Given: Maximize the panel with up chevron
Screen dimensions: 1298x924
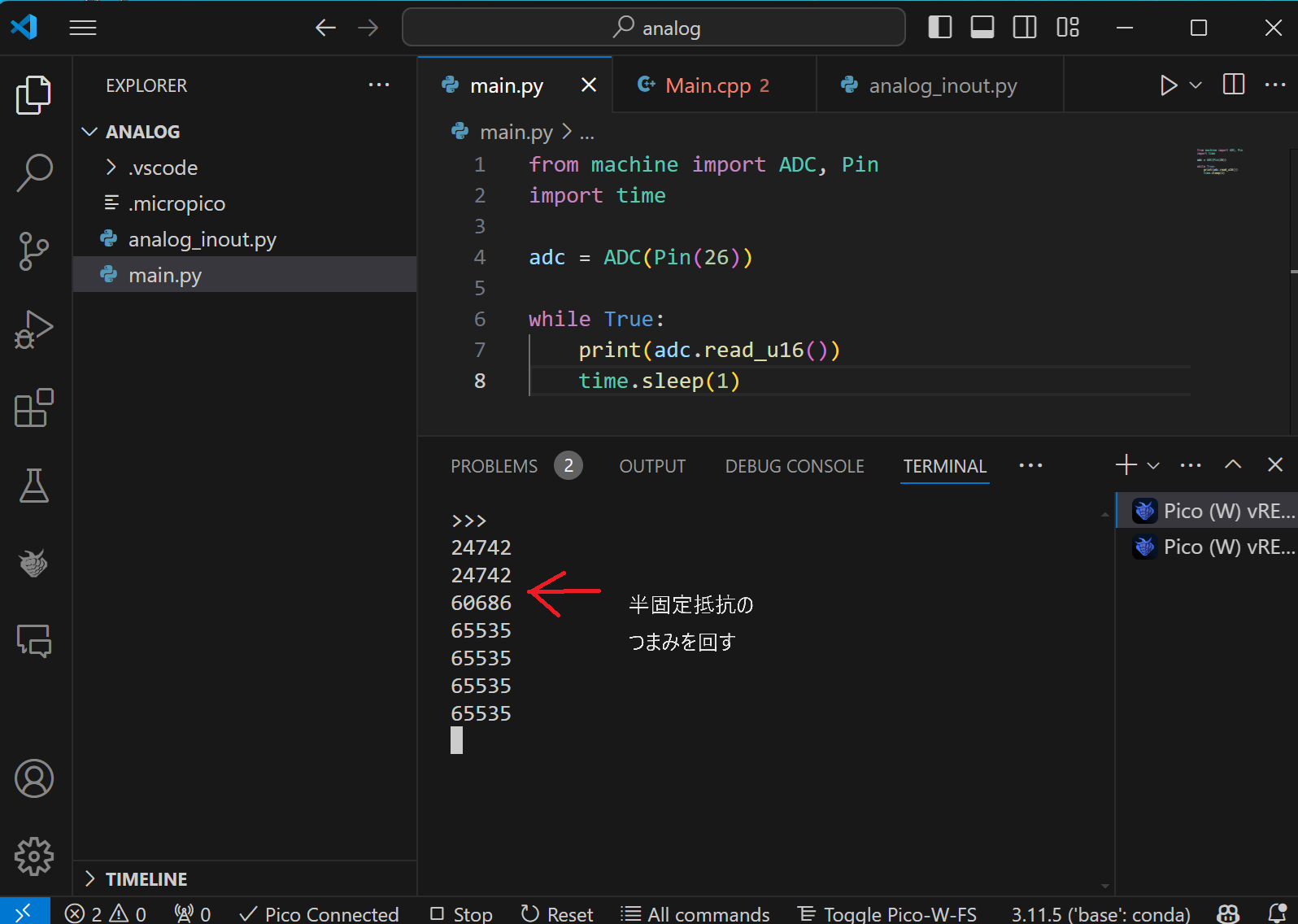Looking at the screenshot, I should coord(1233,464).
